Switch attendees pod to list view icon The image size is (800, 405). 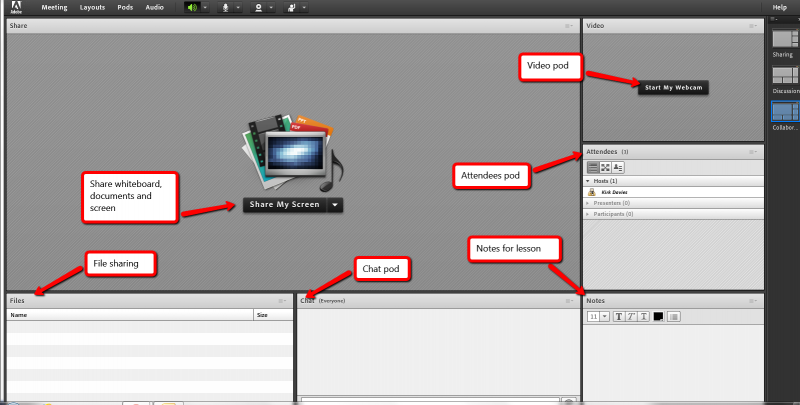click(592, 167)
